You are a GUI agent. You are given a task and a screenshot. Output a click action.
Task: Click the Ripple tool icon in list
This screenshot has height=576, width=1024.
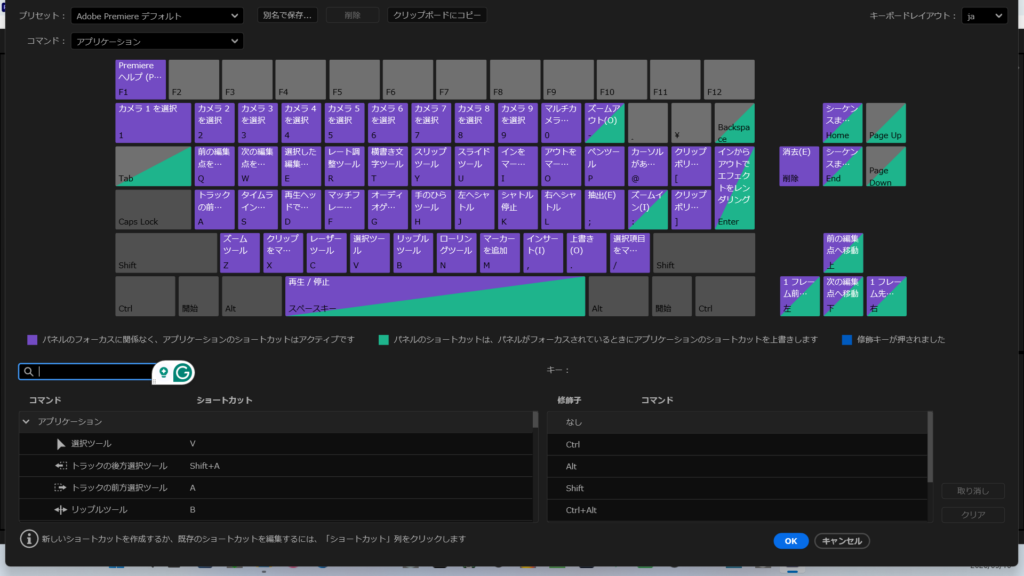[x=61, y=509]
